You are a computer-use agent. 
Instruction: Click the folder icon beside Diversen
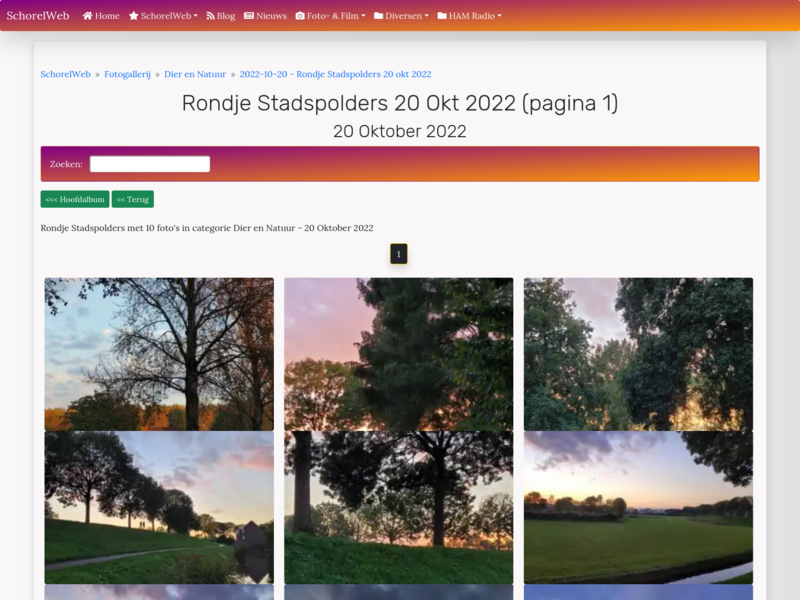coord(379,16)
